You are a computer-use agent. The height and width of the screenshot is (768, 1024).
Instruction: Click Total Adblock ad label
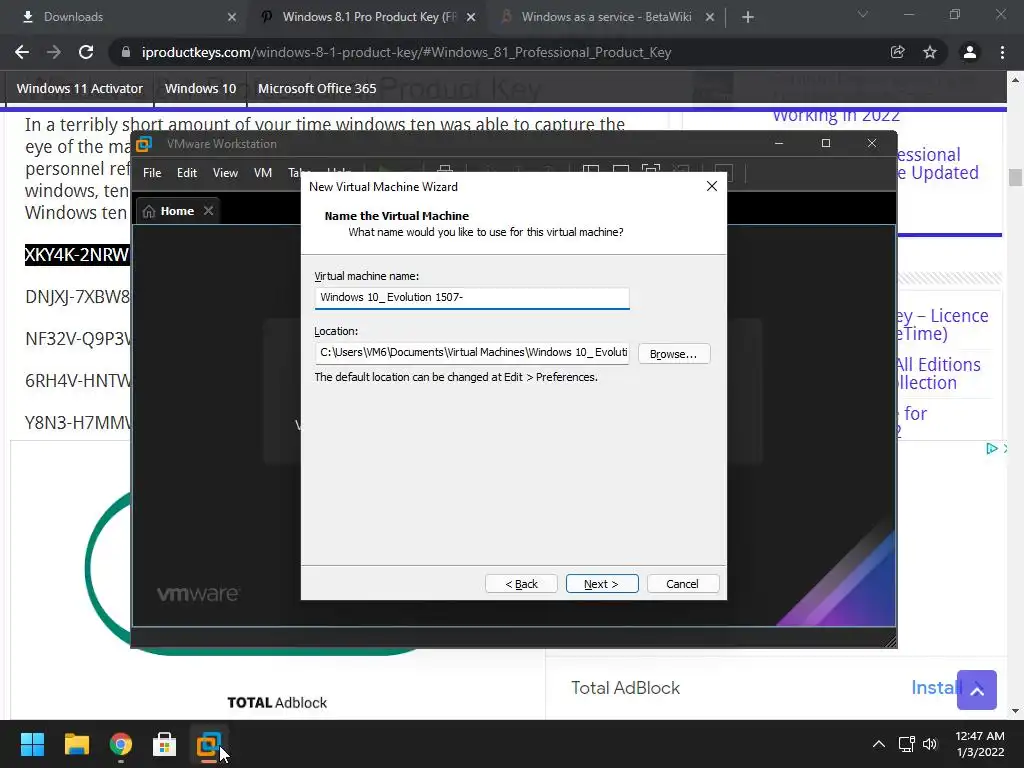click(277, 703)
